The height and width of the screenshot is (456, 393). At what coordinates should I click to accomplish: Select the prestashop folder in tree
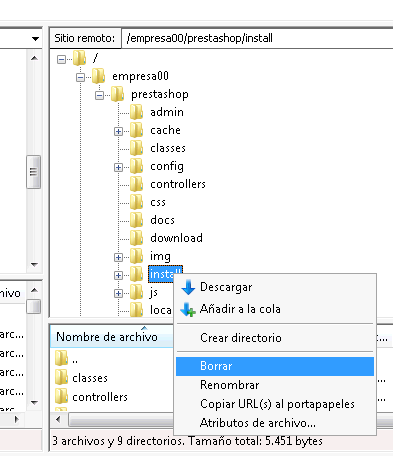[160, 94]
